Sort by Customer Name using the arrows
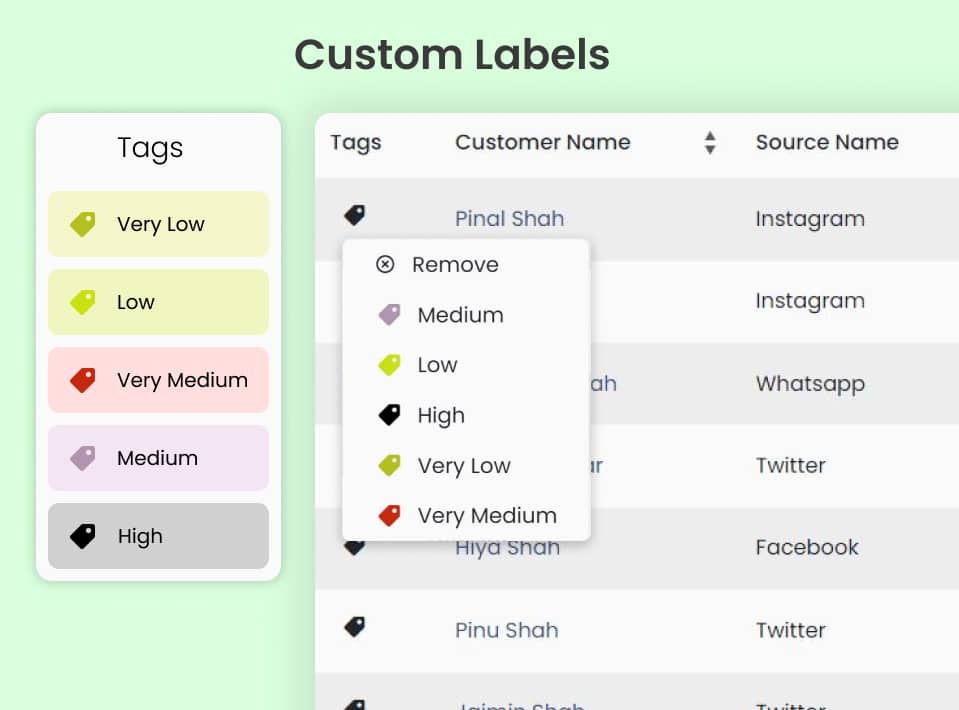Image resolution: width=959 pixels, height=710 pixels. 710,142
